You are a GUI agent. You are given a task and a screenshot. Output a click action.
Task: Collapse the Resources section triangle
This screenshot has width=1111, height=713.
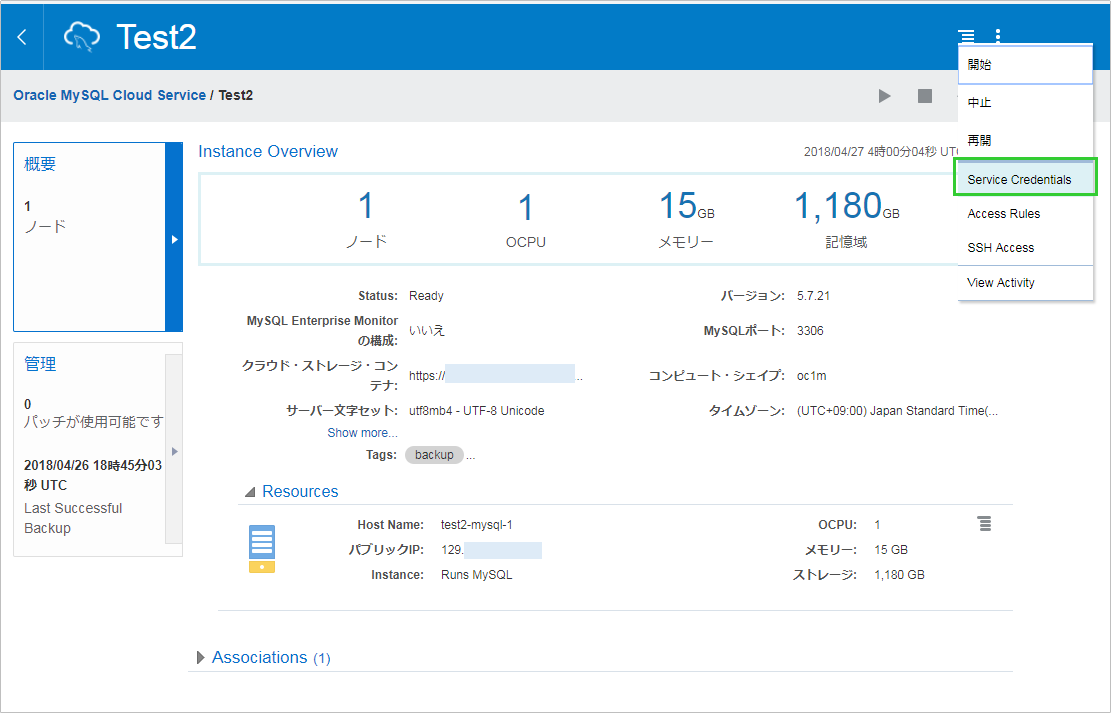click(249, 492)
